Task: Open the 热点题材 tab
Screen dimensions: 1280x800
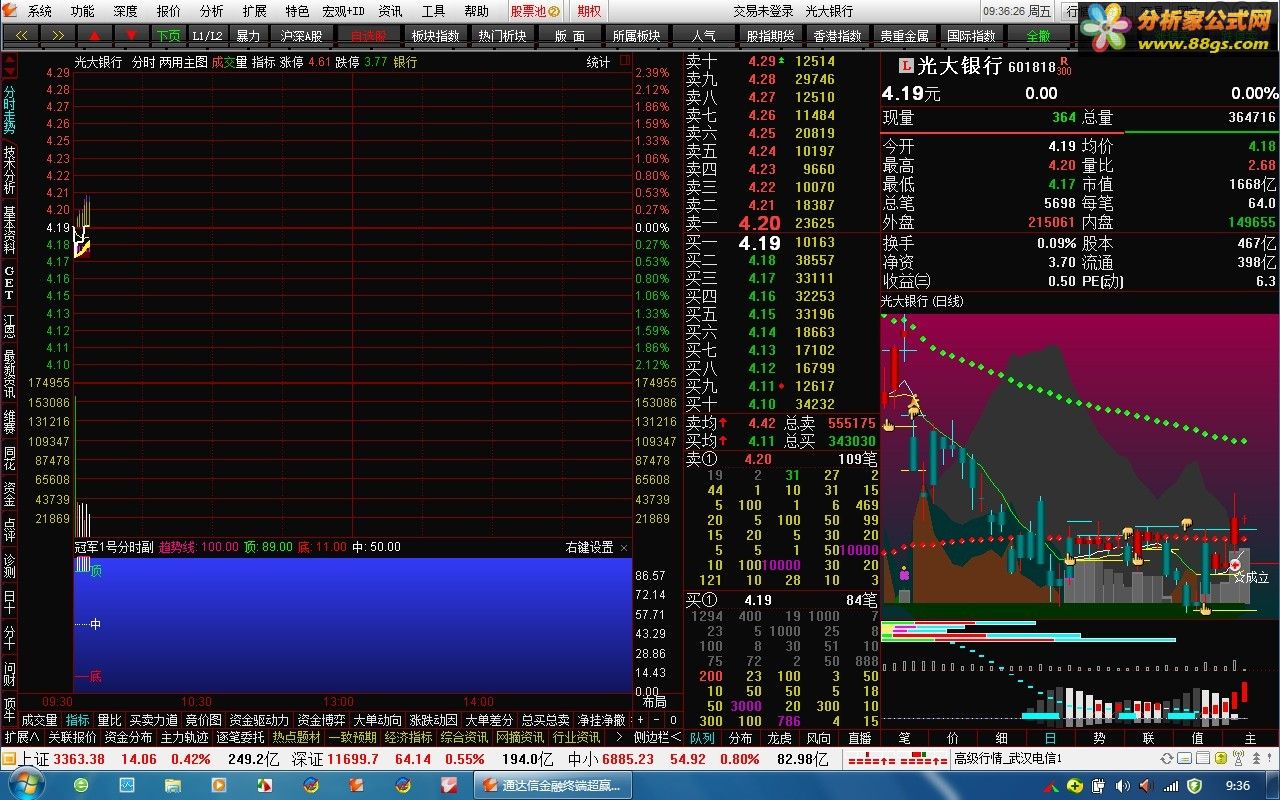Action: [297, 737]
